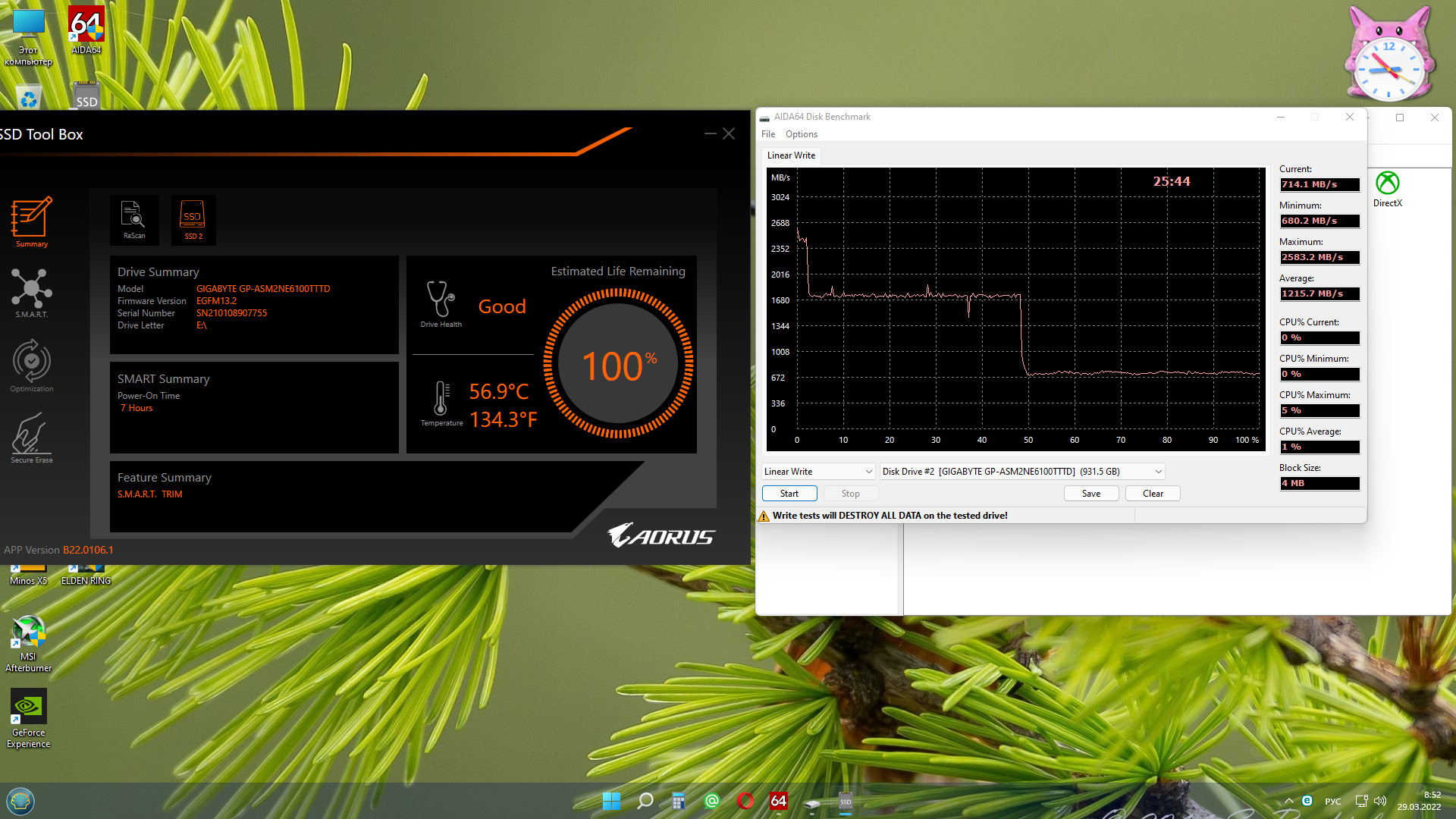Open the File menu in AIDA64
This screenshot has width=1456, height=819.
coord(767,134)
